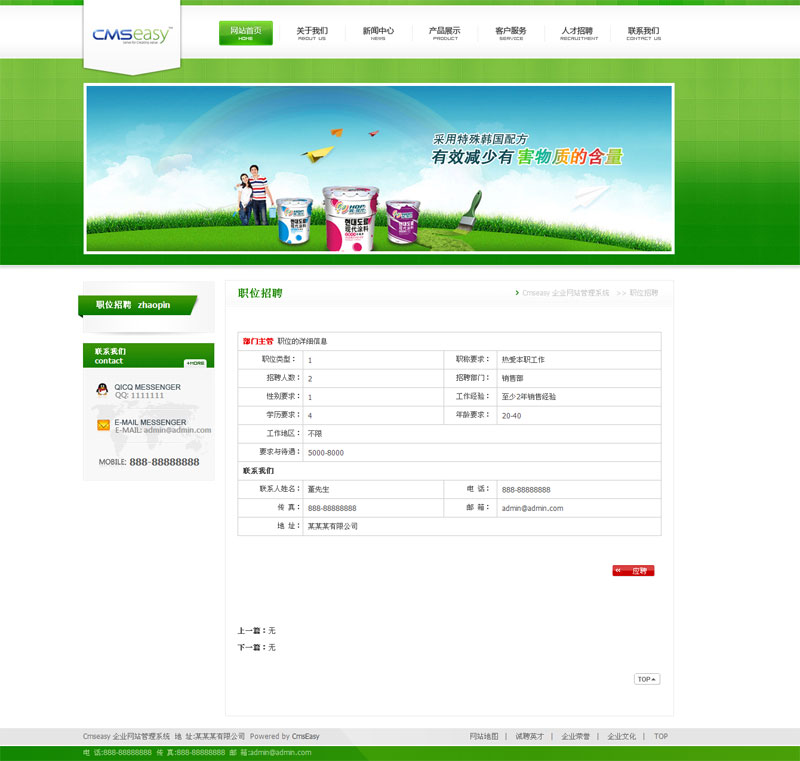The height and width of the screenshot is (761, 800).
Task: Click the TOP button above the footer
Action: [x=647, y=679]
